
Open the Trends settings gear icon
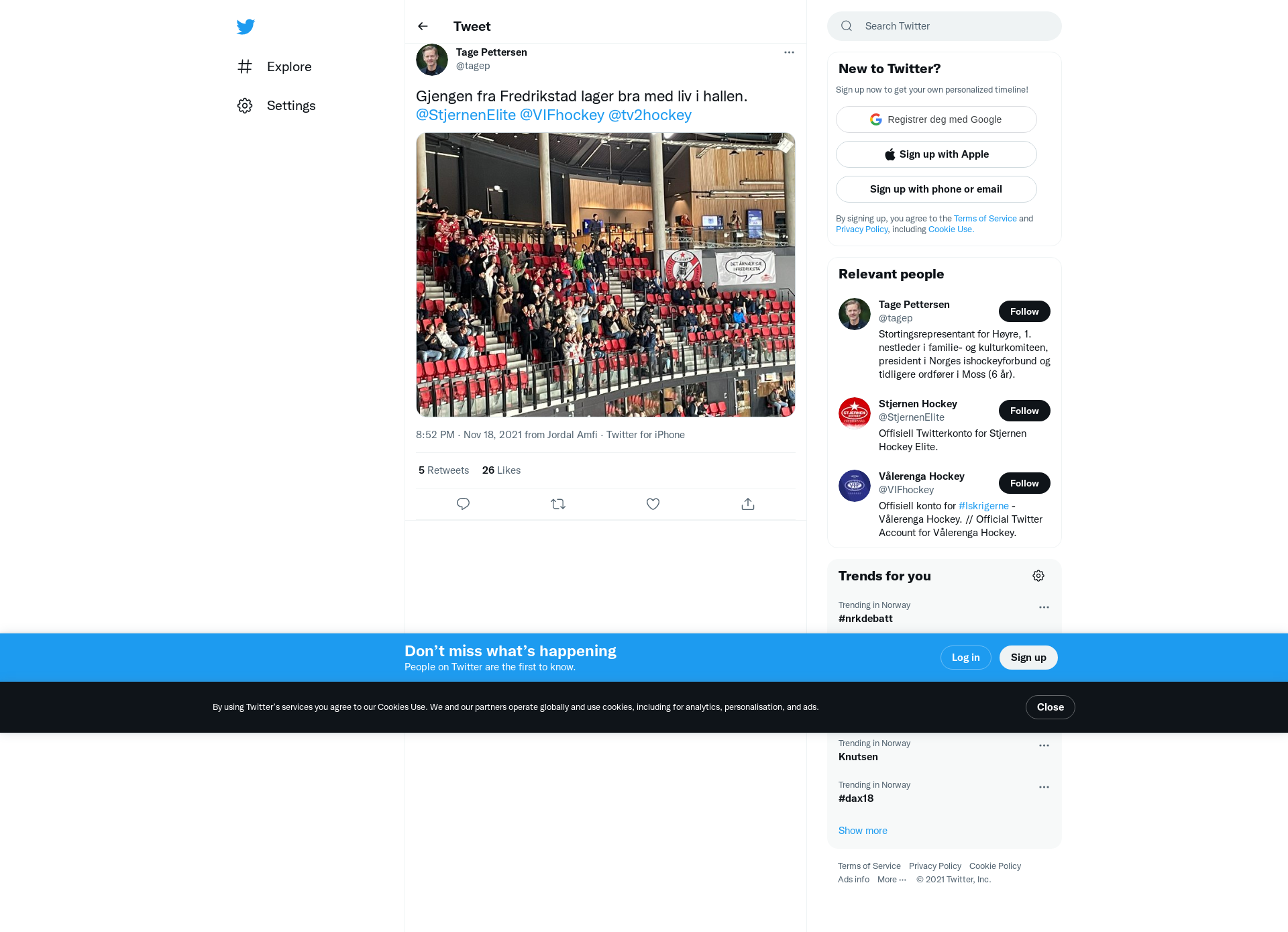1038,576
